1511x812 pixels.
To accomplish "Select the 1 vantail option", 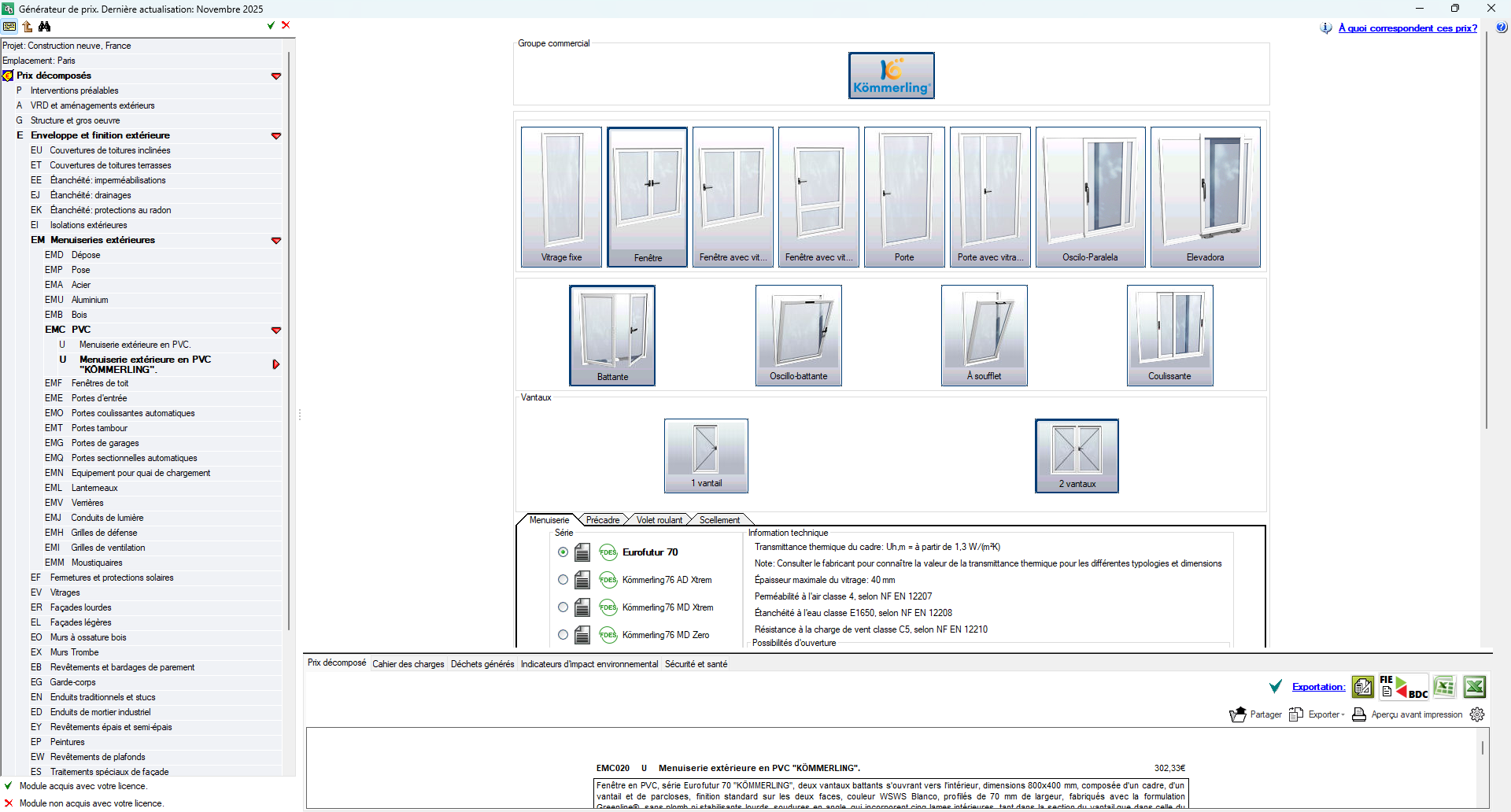I will pyautogui.click(x=706, y=456).
